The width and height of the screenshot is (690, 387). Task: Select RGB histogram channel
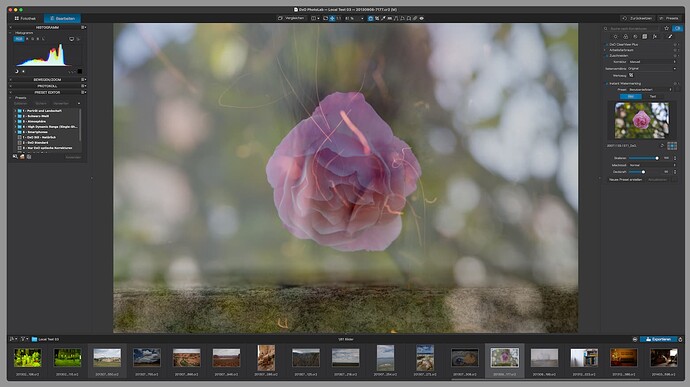pyautogui.click(x=18, y=39)
